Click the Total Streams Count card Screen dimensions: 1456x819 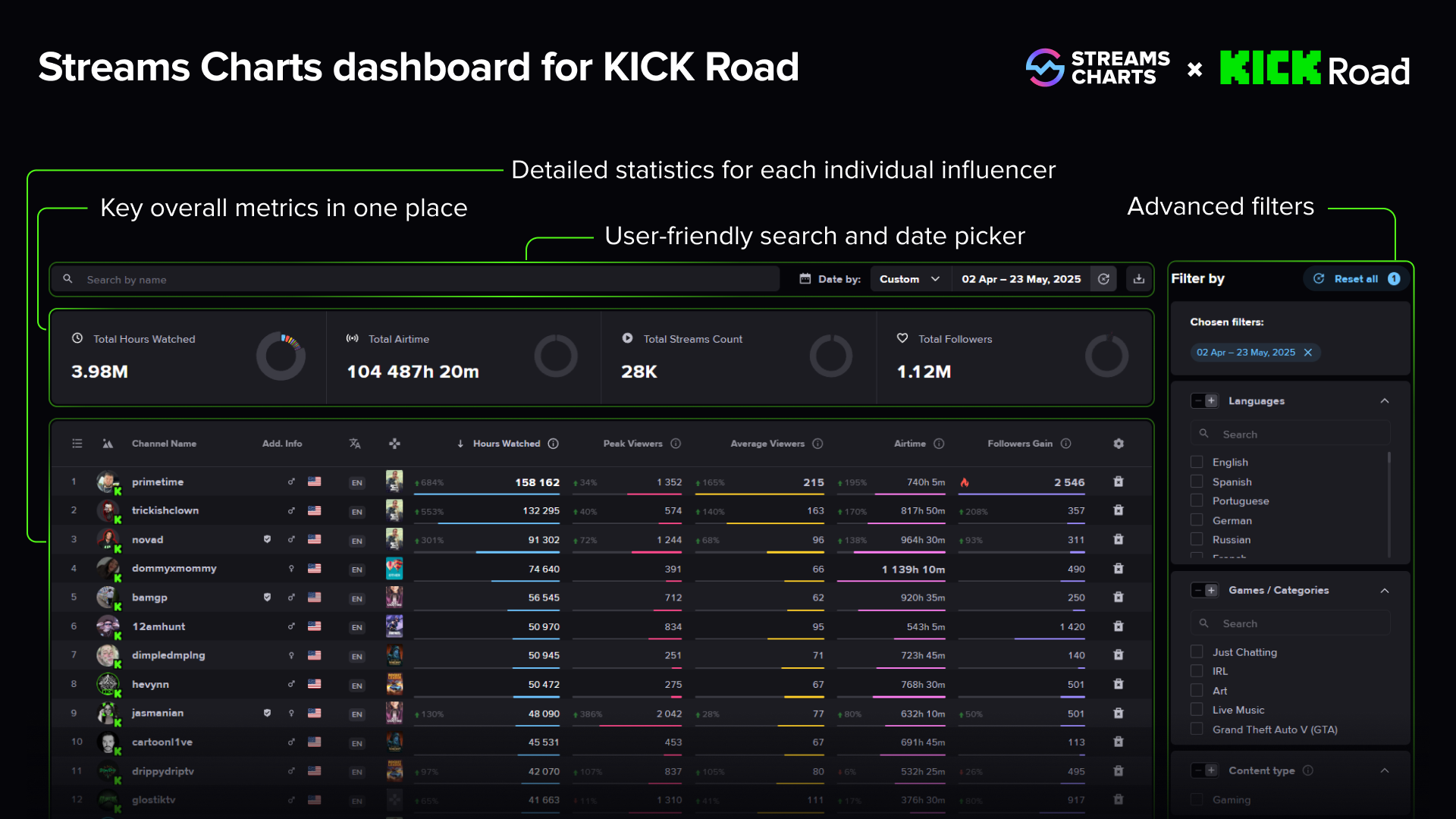coord(739,357)
